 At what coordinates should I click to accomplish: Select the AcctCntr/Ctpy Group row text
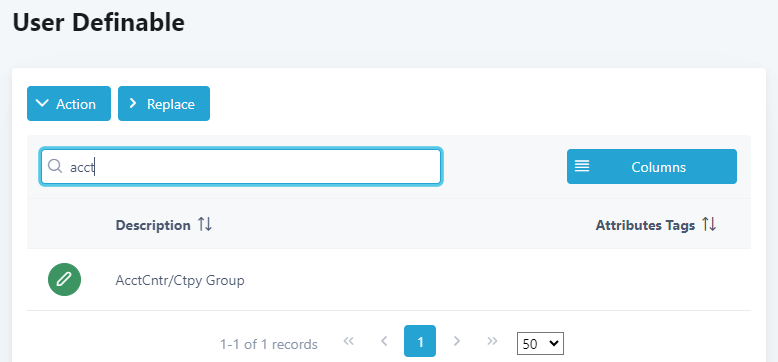pos(180,280)
